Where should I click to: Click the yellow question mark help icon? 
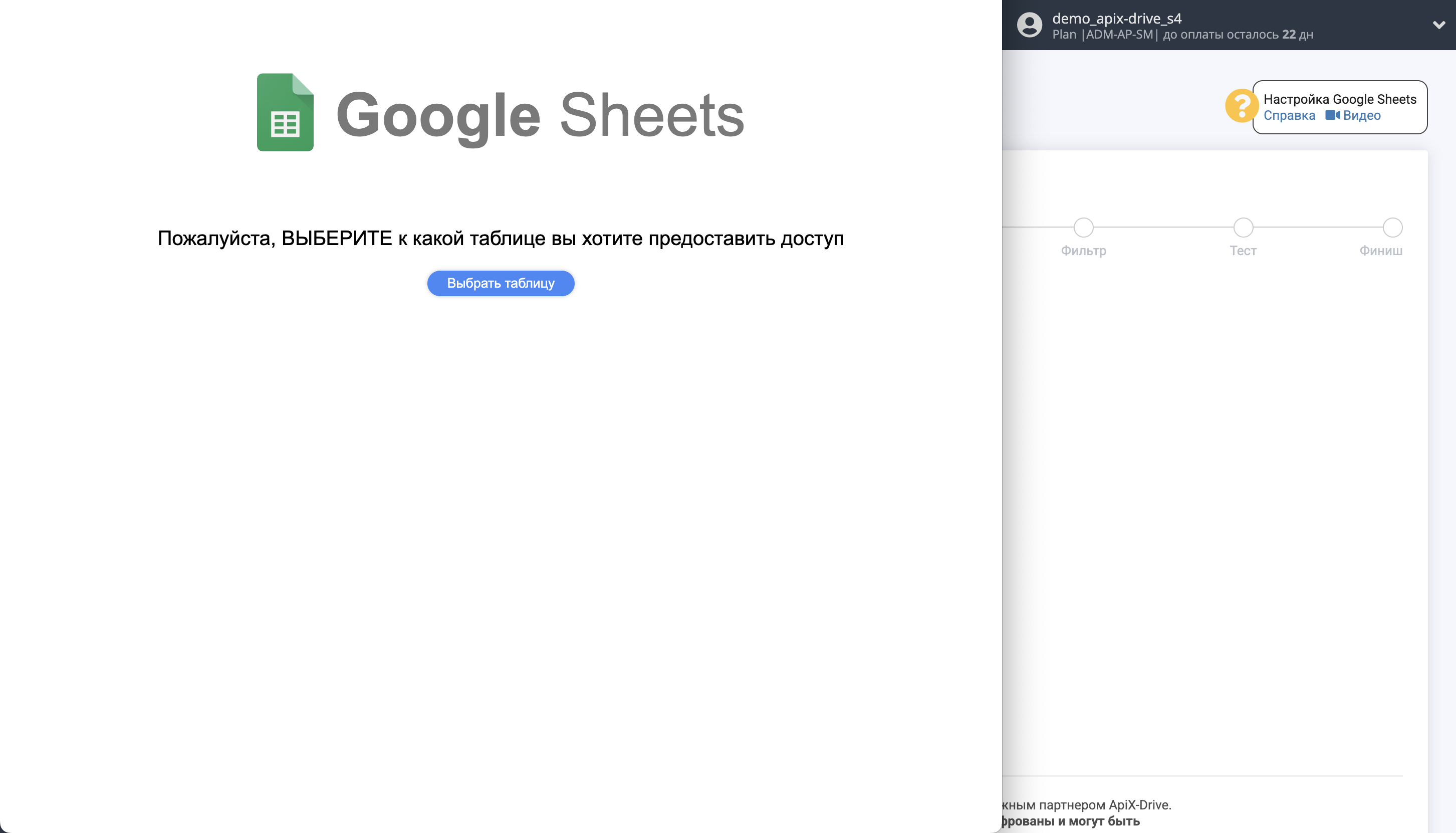coord(1241,106)
